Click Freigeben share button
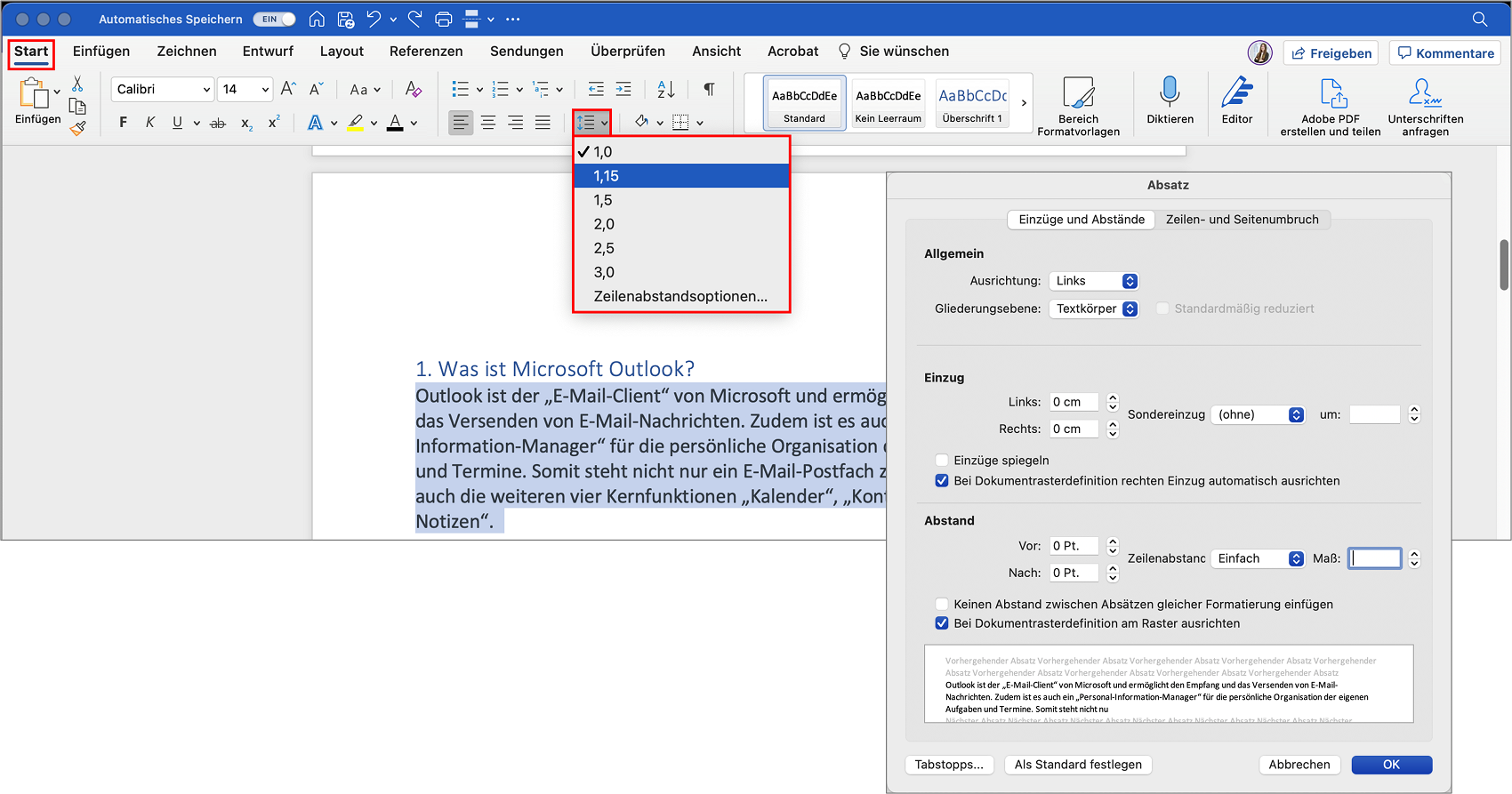1512x794 pixels. point(1331,53)
